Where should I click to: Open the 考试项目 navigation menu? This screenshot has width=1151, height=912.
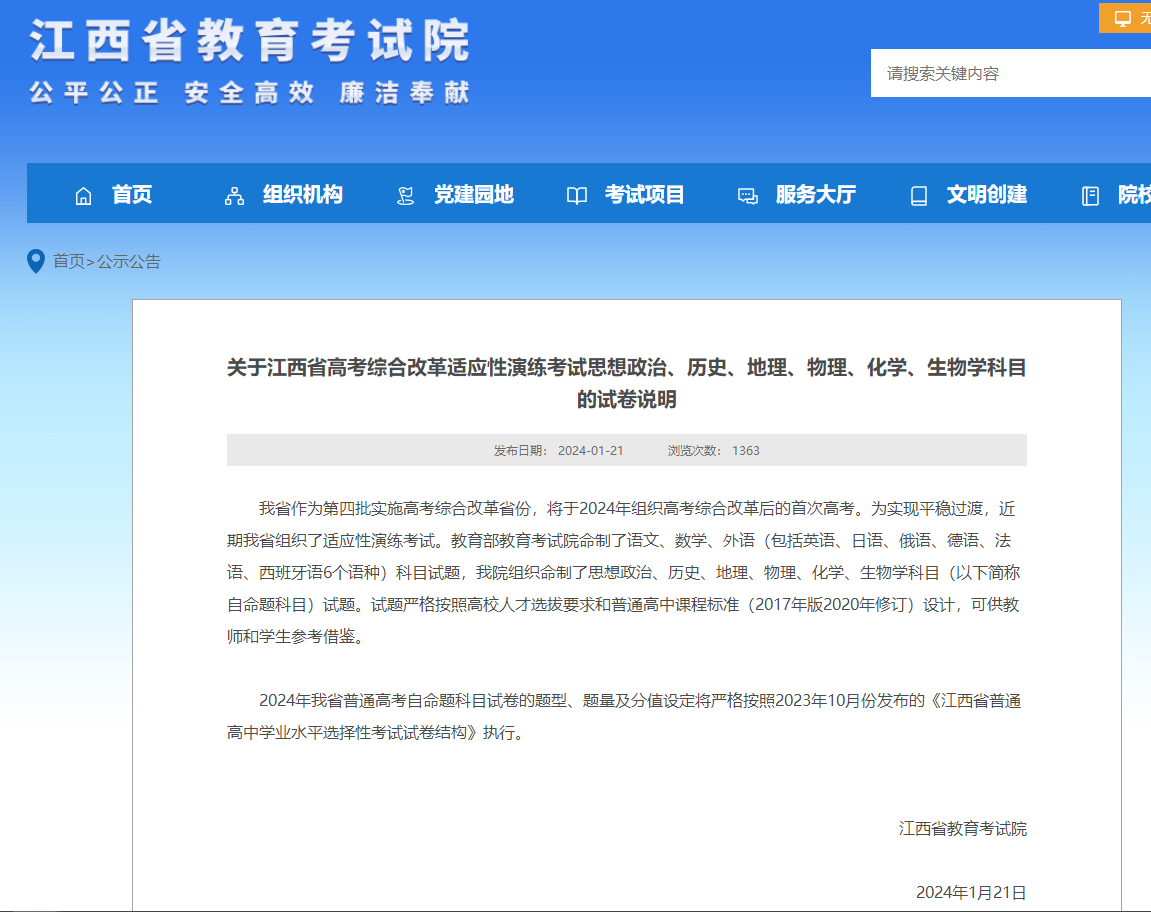click(645, 195)
